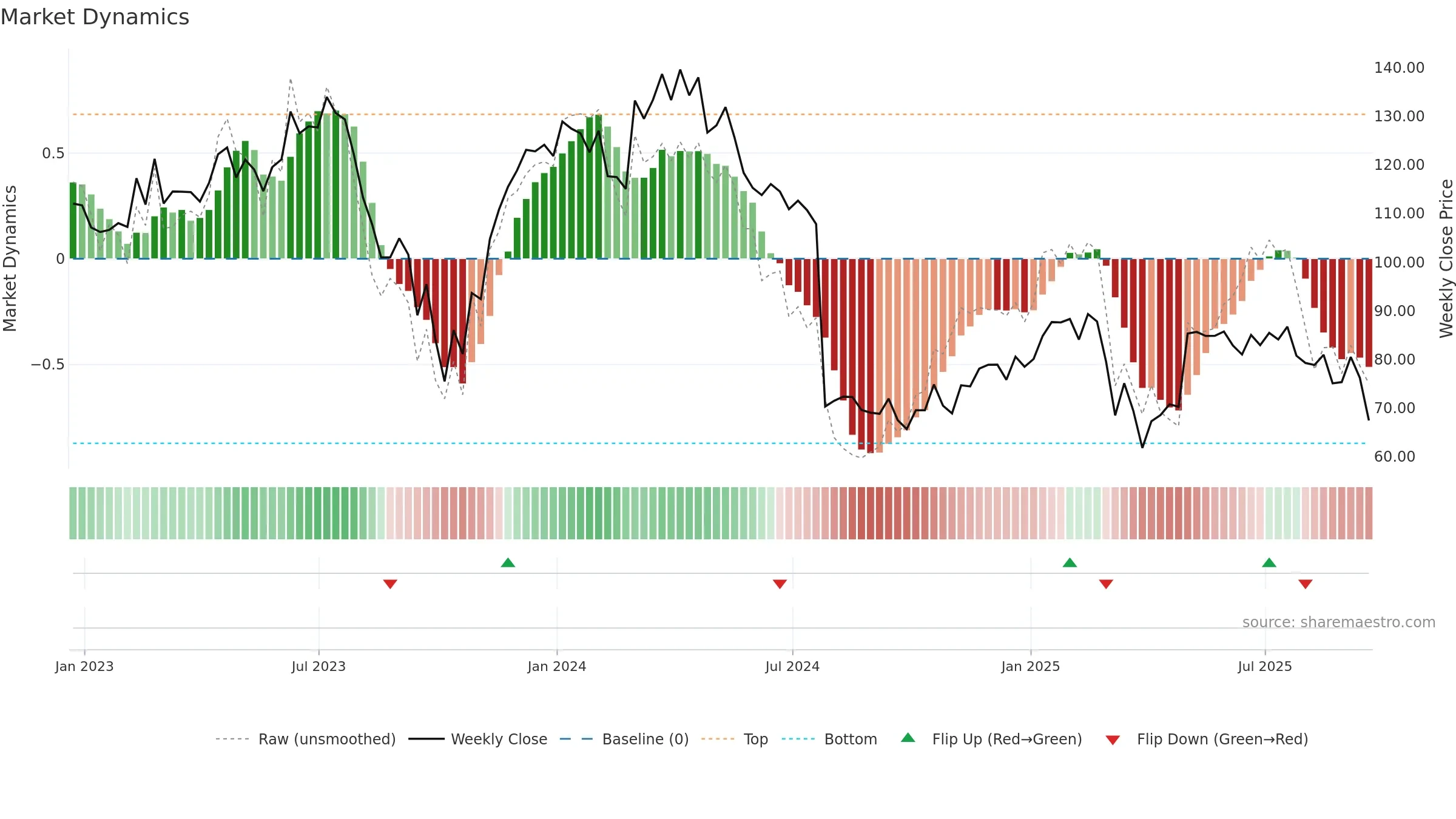
Task: Click the green triangle icon in the legend
Action: click(908, 738)
